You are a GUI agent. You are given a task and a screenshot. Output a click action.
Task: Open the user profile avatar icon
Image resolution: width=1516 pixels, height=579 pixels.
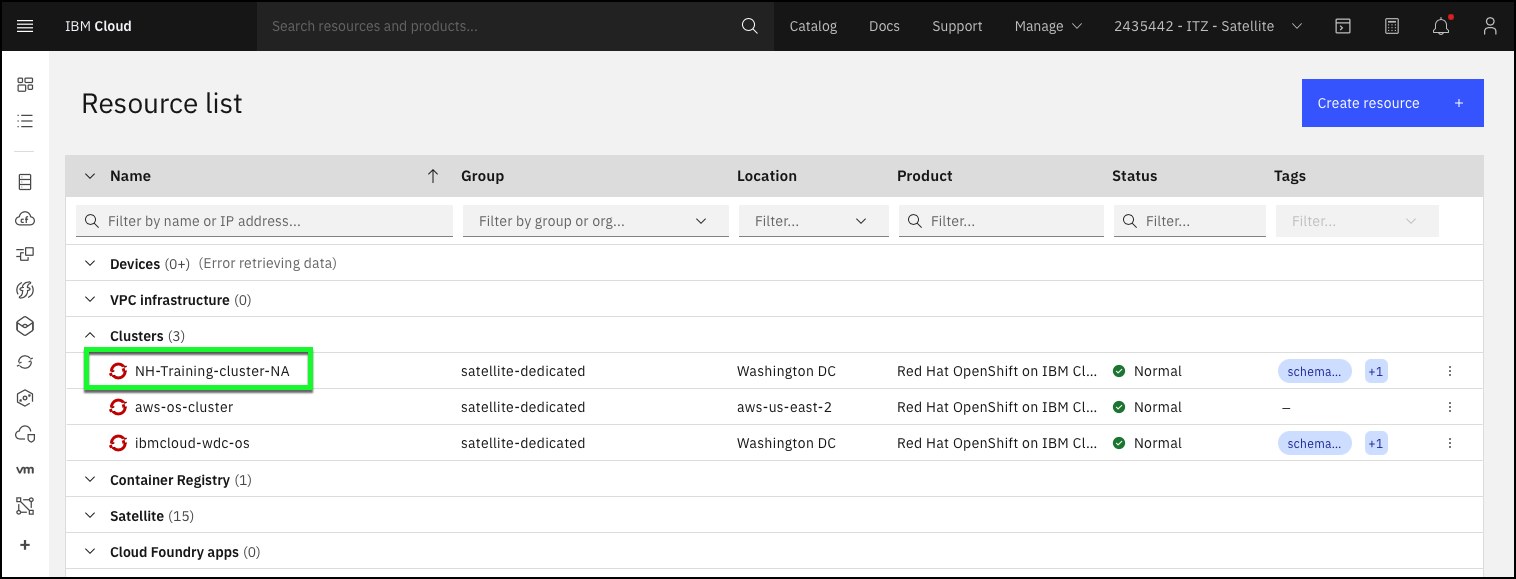coord(1490,26)
